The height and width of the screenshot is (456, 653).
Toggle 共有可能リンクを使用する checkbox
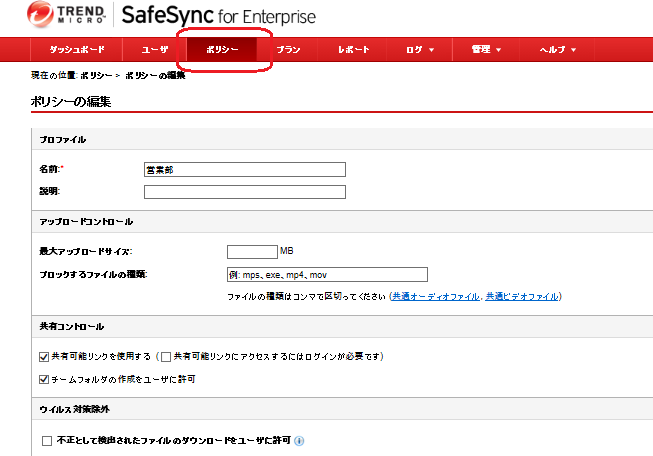pos(44,356)
